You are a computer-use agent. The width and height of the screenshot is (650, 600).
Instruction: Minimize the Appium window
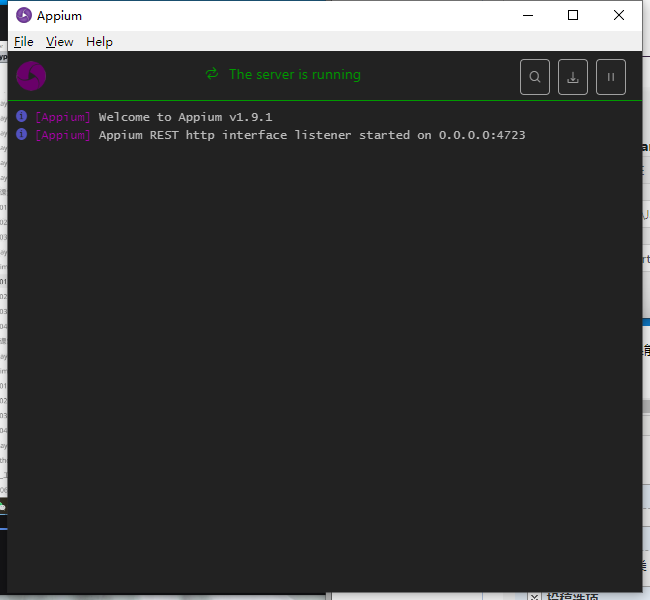[528, 15]
